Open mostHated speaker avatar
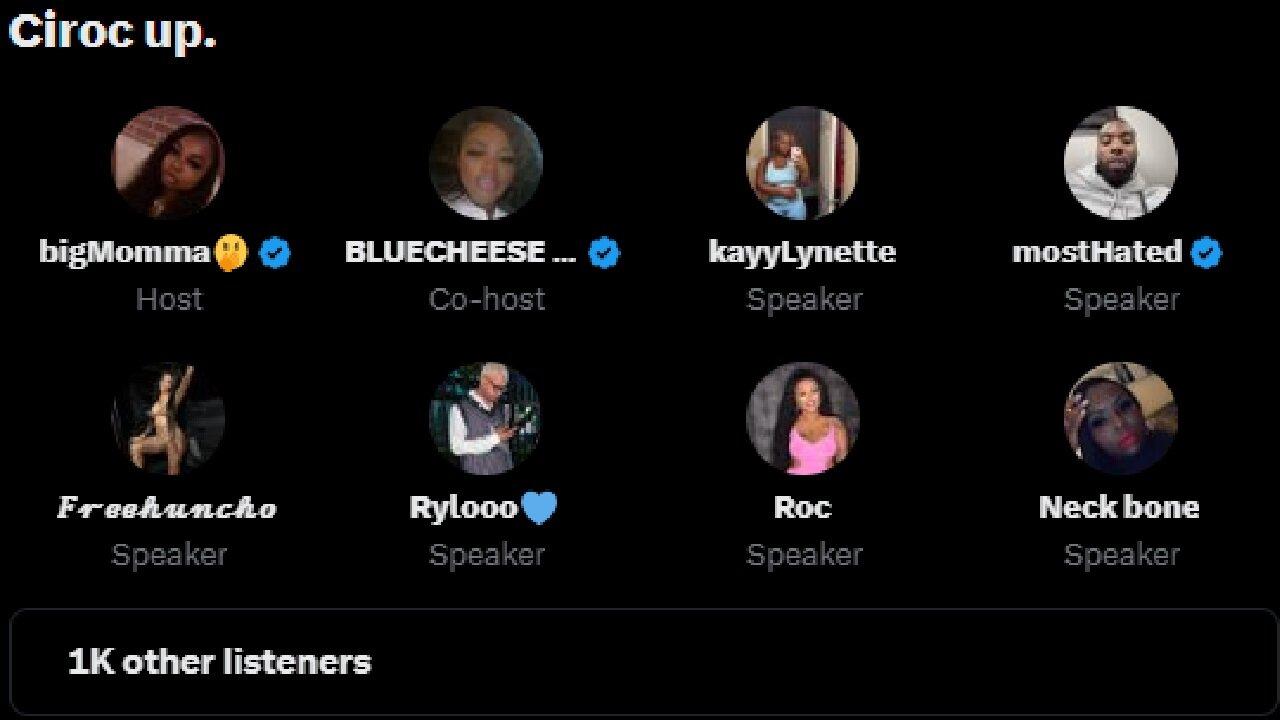The height and width of the screenshot is (720, 1280). coord(1120,163)
